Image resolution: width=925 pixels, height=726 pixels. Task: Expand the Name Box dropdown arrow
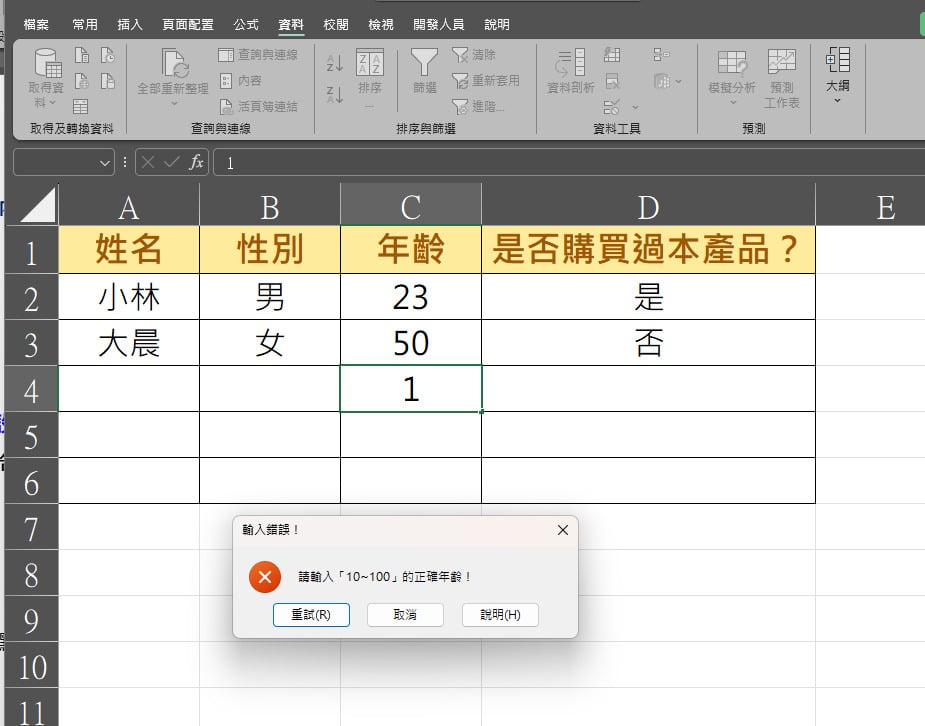point(104,163)
